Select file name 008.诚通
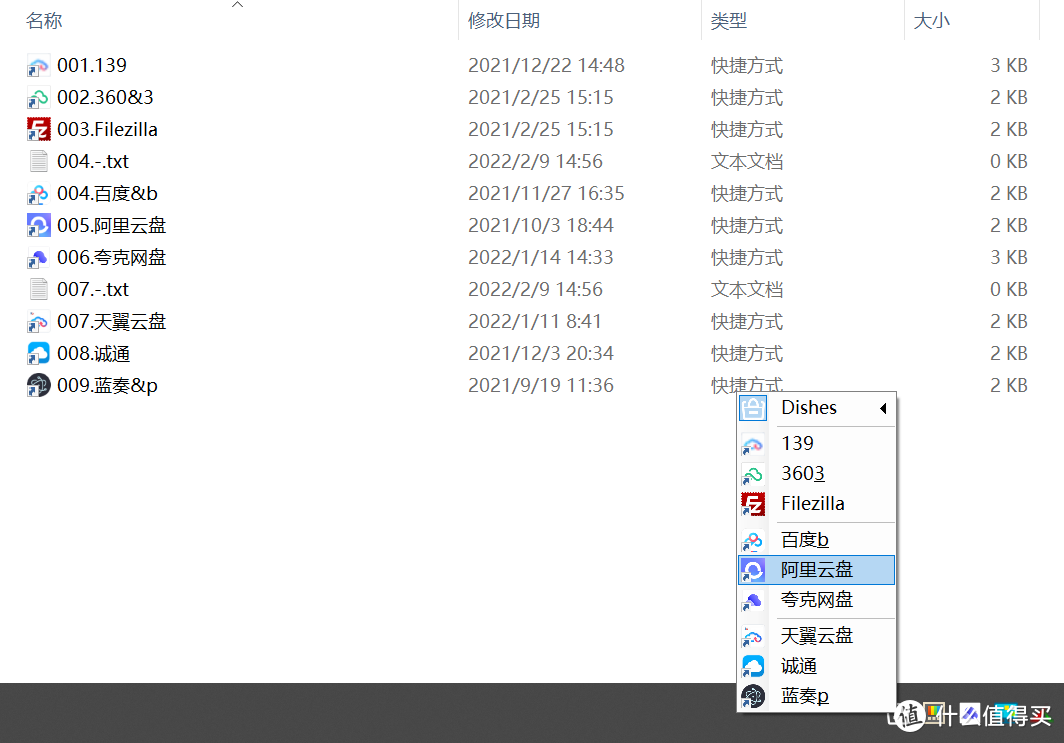This screenshot has width=1064, height=743. [94, 354]
